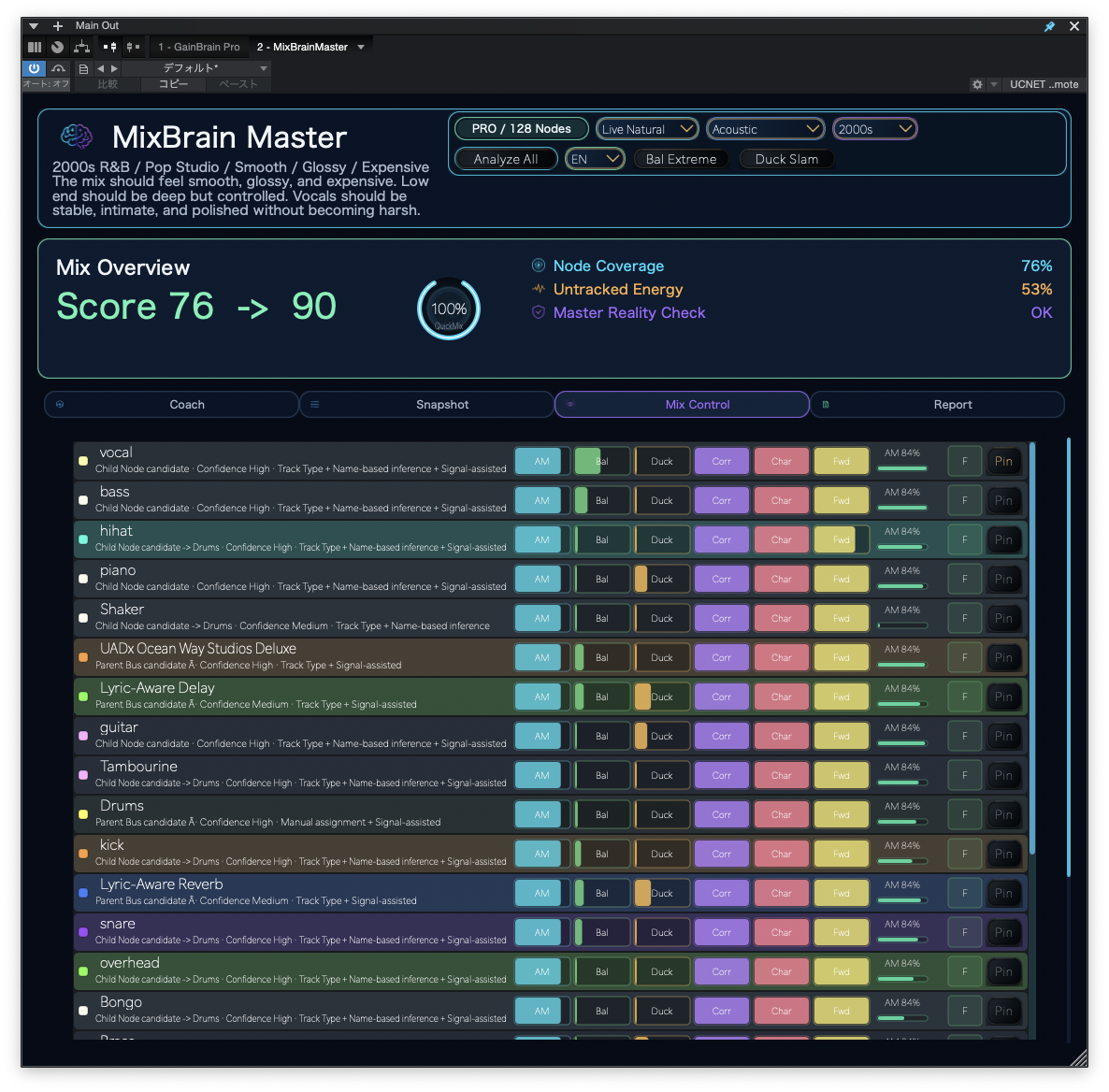Click the Lyric-Aware Delay color square
This screenshot has height=1092, width=1109.
(x=83, y=697)
